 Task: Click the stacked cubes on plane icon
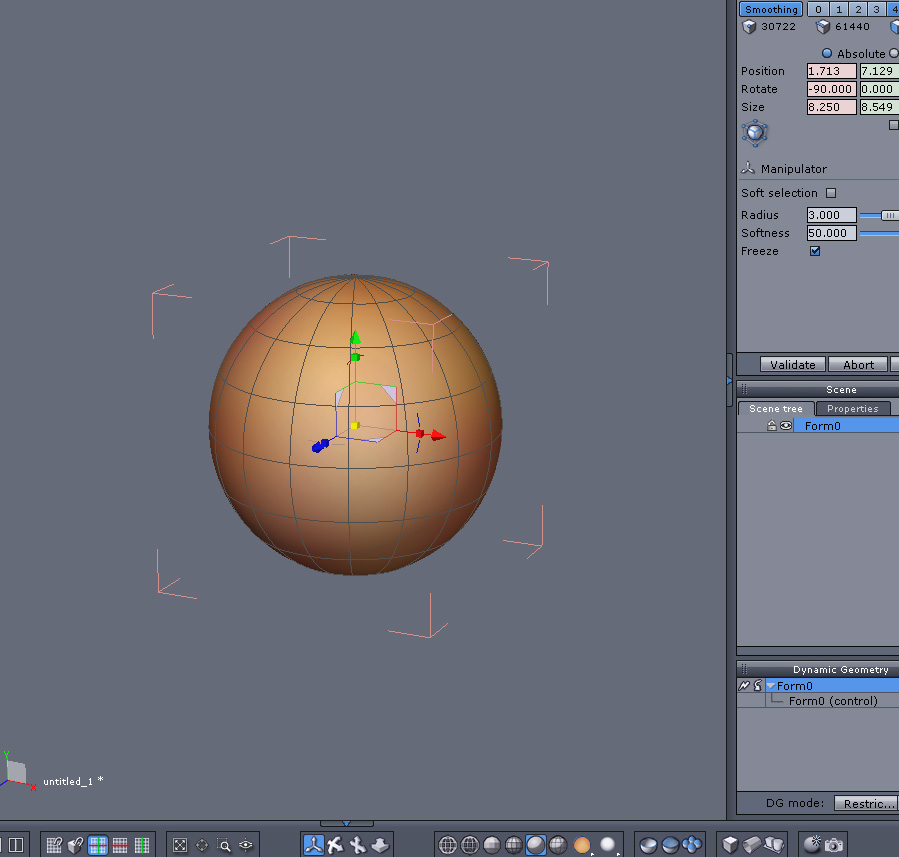tap(774, 844)
